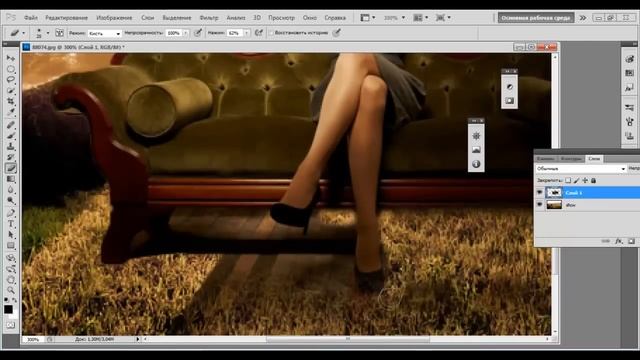
Task: Select the Elliptical Marquee tool
Action: tap(11, 69)
